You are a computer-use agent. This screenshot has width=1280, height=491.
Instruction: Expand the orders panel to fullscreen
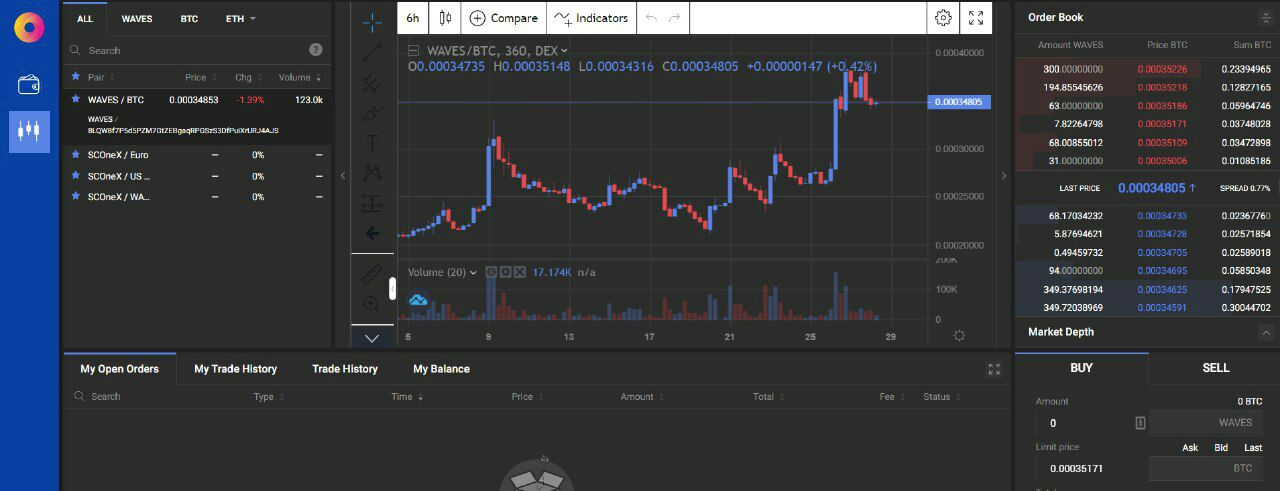tap(994, 369)
